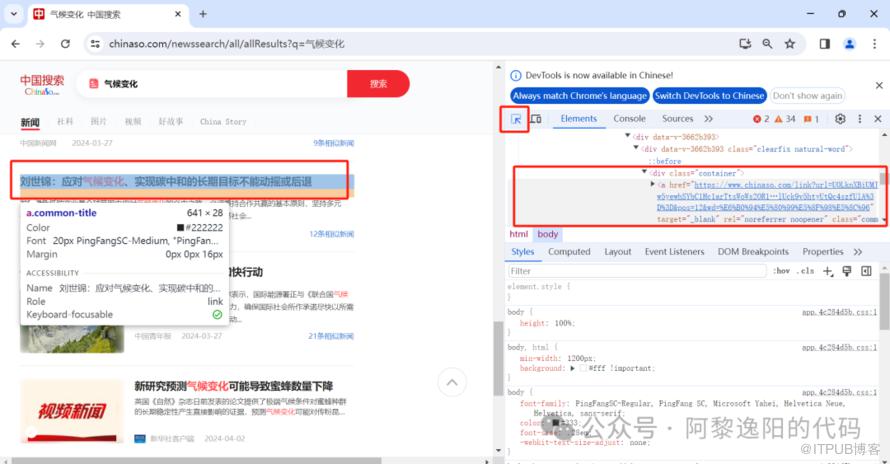Show more Styles sidebar tabs chevron
This screenshot has height=464, width=890.
(858, 252)
